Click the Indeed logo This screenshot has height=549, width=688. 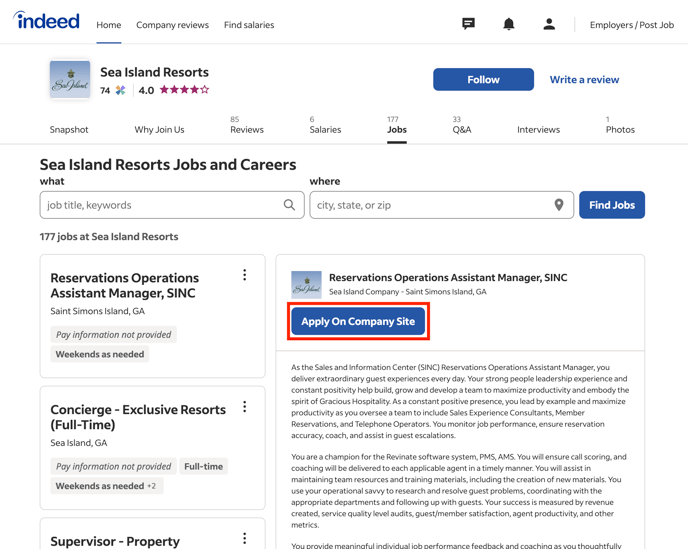[47, 21]
